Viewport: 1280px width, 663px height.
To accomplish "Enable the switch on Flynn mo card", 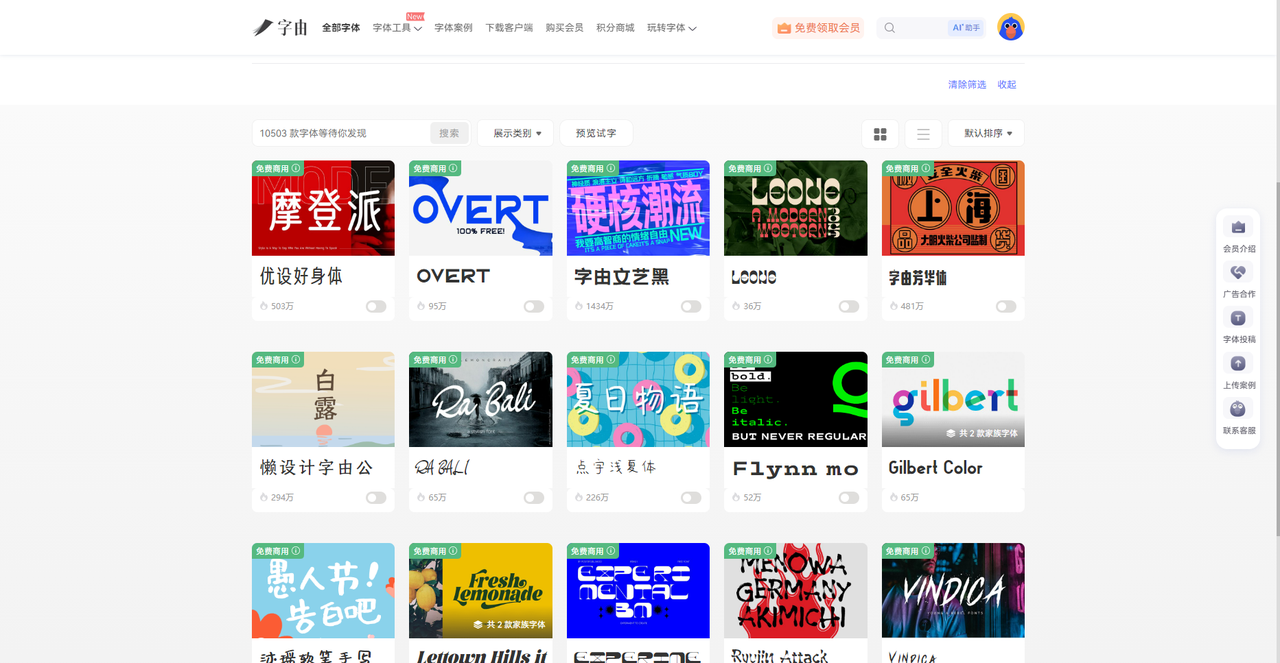I will [x=849, y=498].
